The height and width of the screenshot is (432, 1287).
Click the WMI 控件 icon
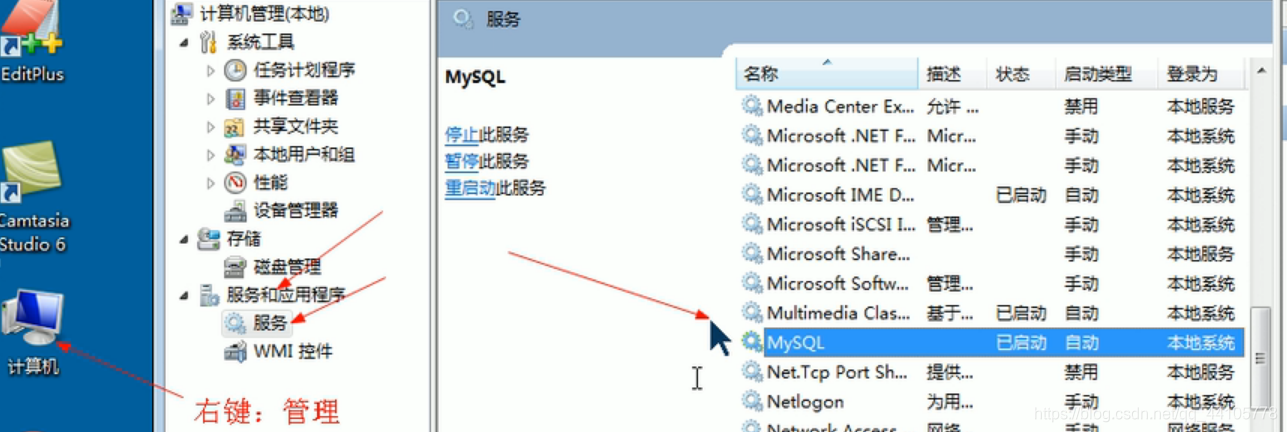[235, 351]
